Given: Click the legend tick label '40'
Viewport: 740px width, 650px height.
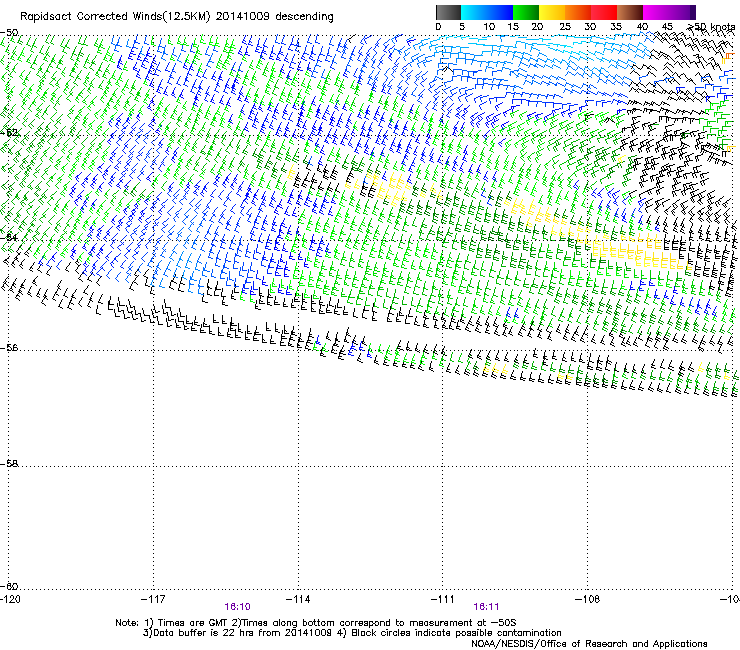Looking at the screenshot, I should (642, 27).
